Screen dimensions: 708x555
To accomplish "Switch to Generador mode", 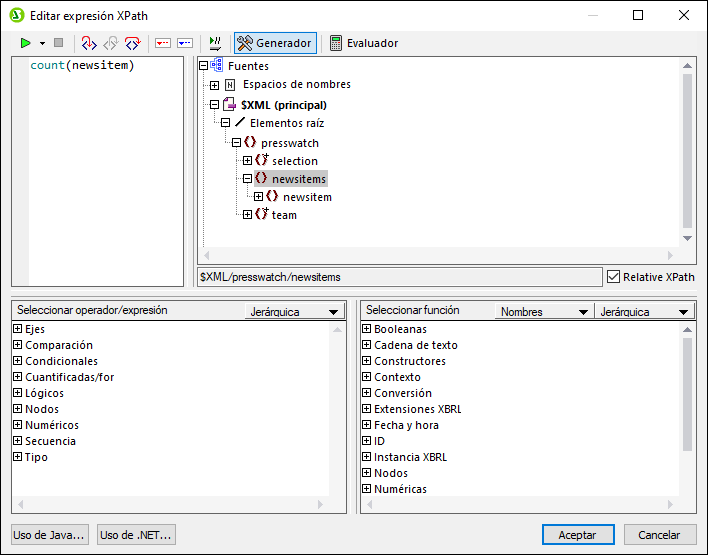I will [275, 43].
